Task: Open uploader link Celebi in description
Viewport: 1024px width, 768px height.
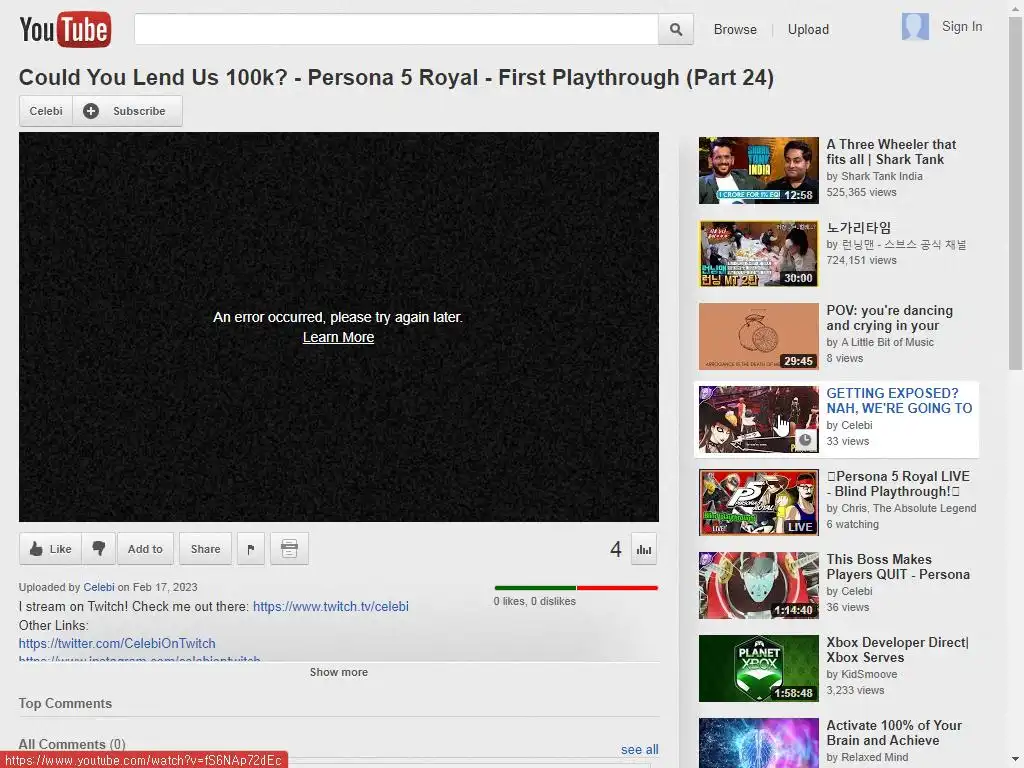Action: pyautogui.click(x=99, y=587)
